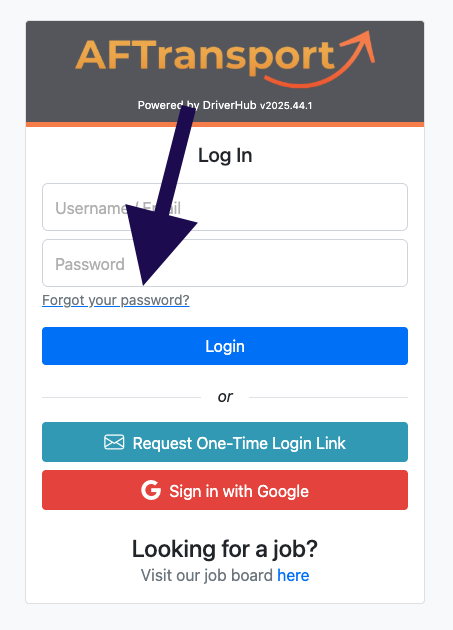This screenshot has width=453, height=630.
Task: Sign in with Google
Action: (225, 490)
